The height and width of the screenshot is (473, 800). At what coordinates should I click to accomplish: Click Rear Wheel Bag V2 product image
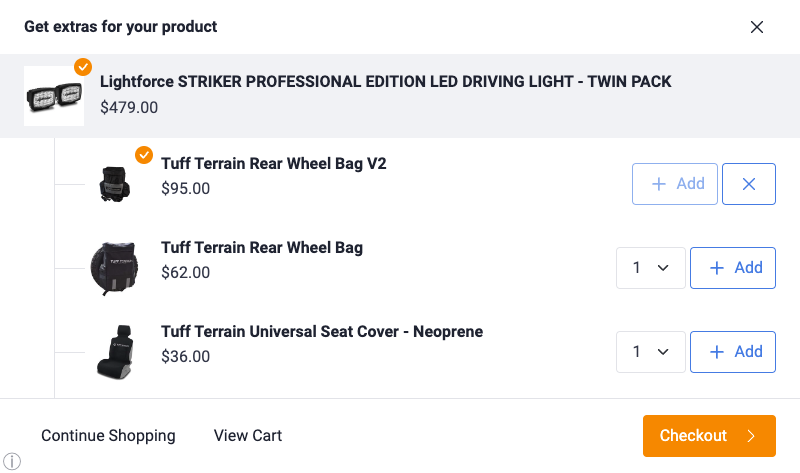pyautogui.click(x=115, y=182)
